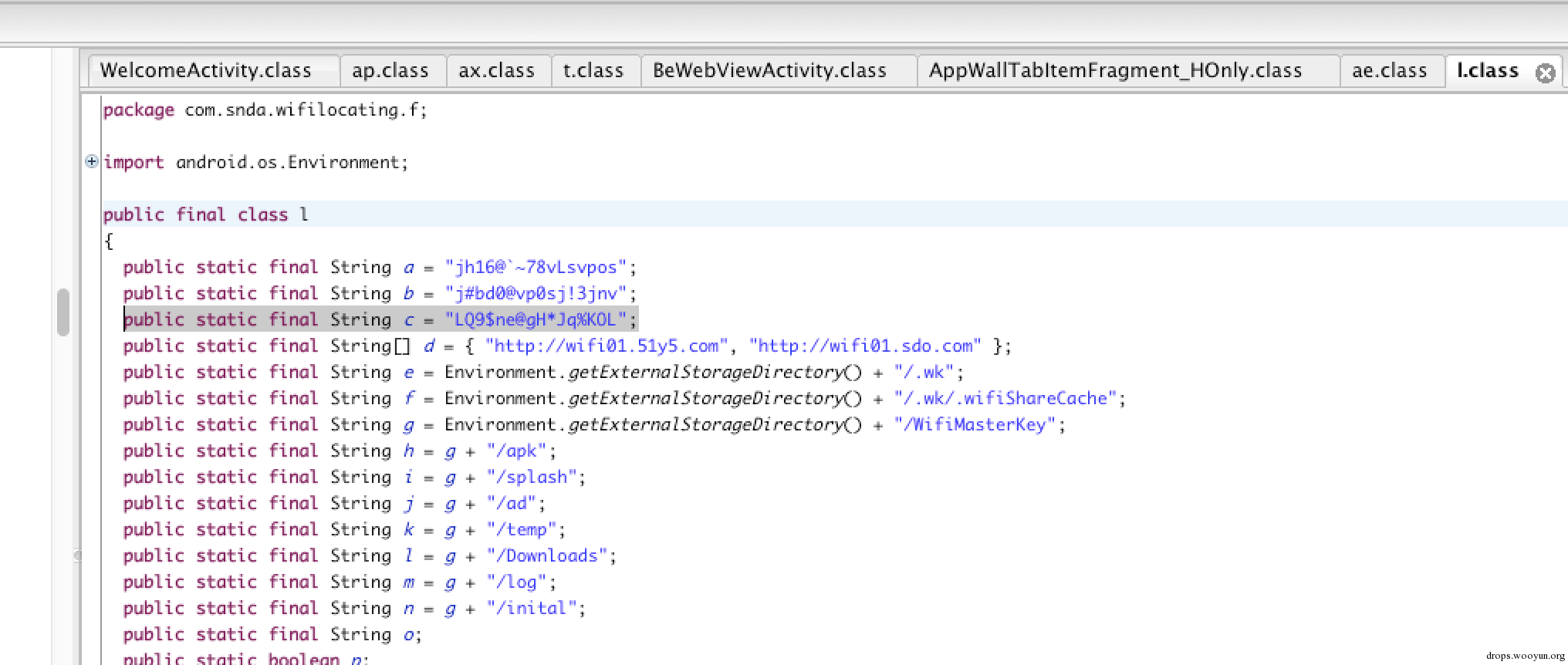Click the 'import android.os.Environment;' line
The height and width of the screenshot is (665, 1568).
(255, 163)
